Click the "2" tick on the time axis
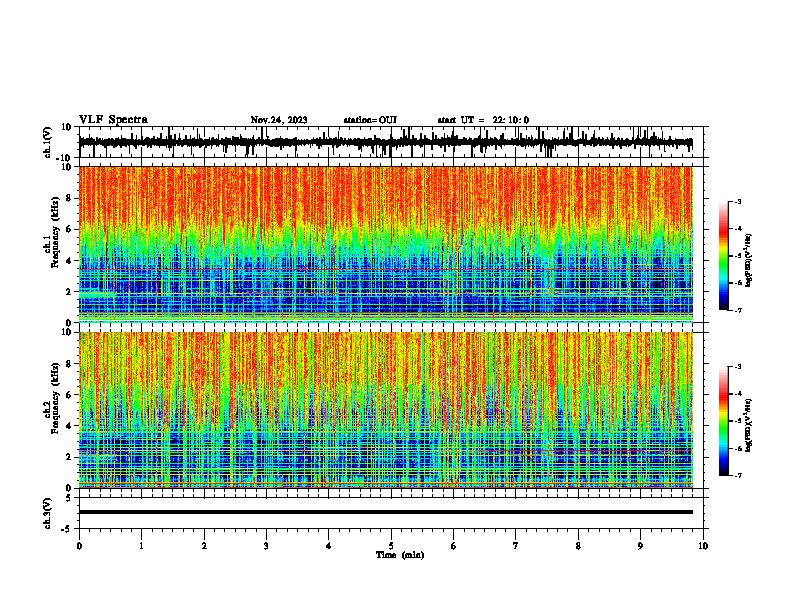Screen dimensions: 792x612 (x=204, y=546)
